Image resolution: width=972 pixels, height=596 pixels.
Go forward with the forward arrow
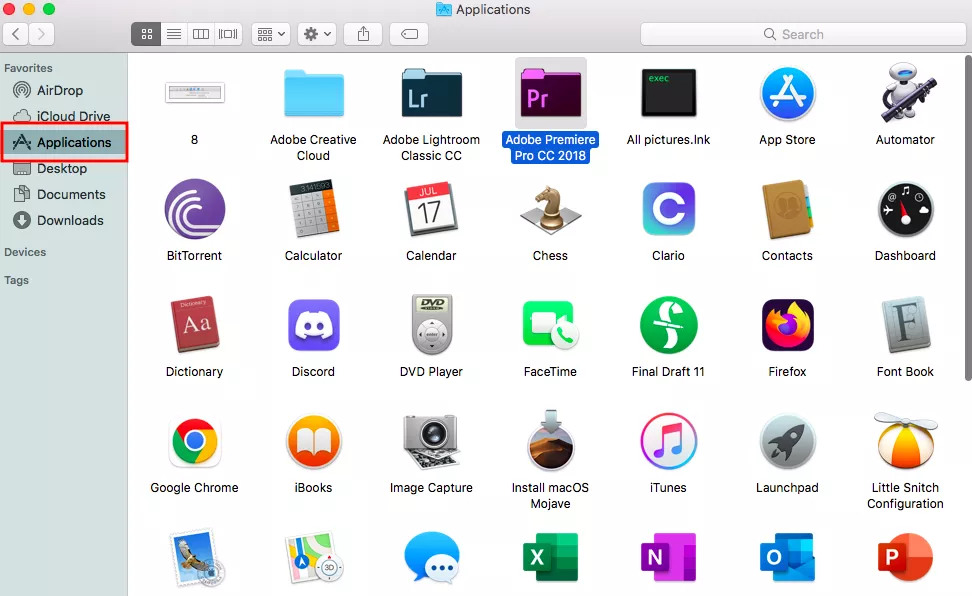tap(42, 33)
